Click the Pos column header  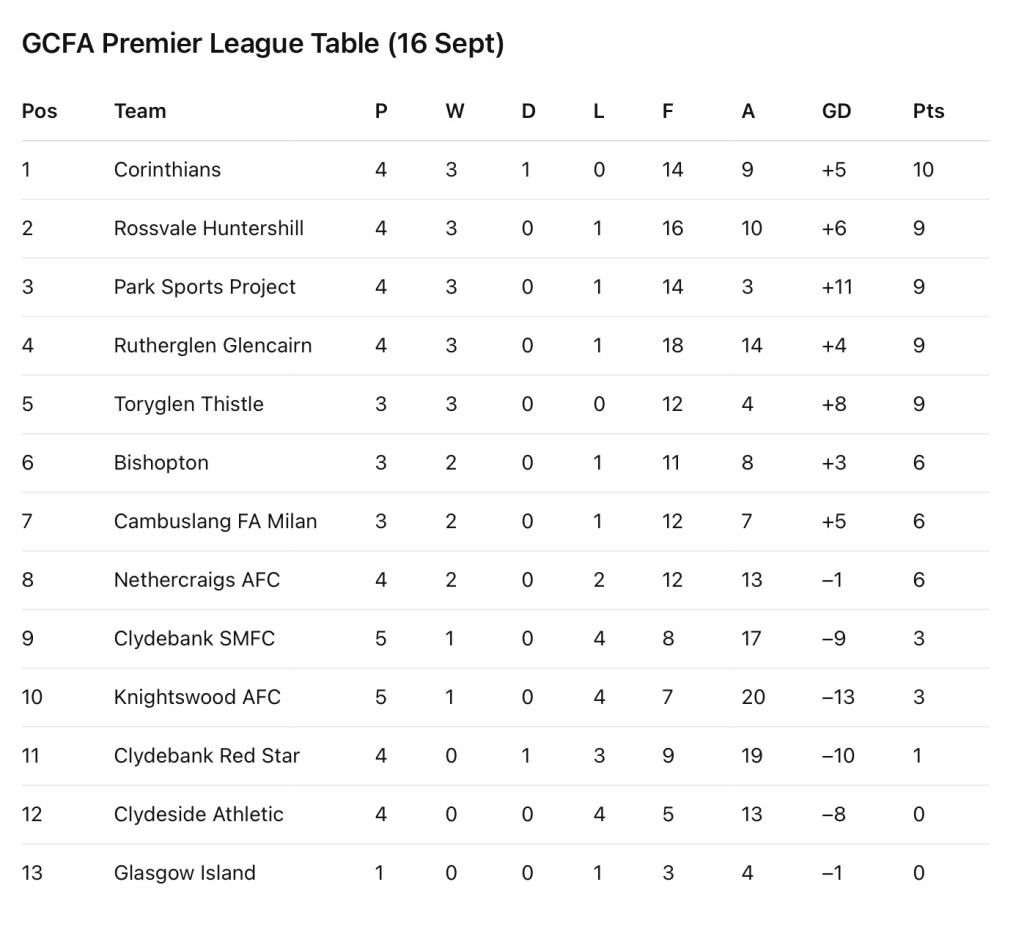tap(40, 111)
